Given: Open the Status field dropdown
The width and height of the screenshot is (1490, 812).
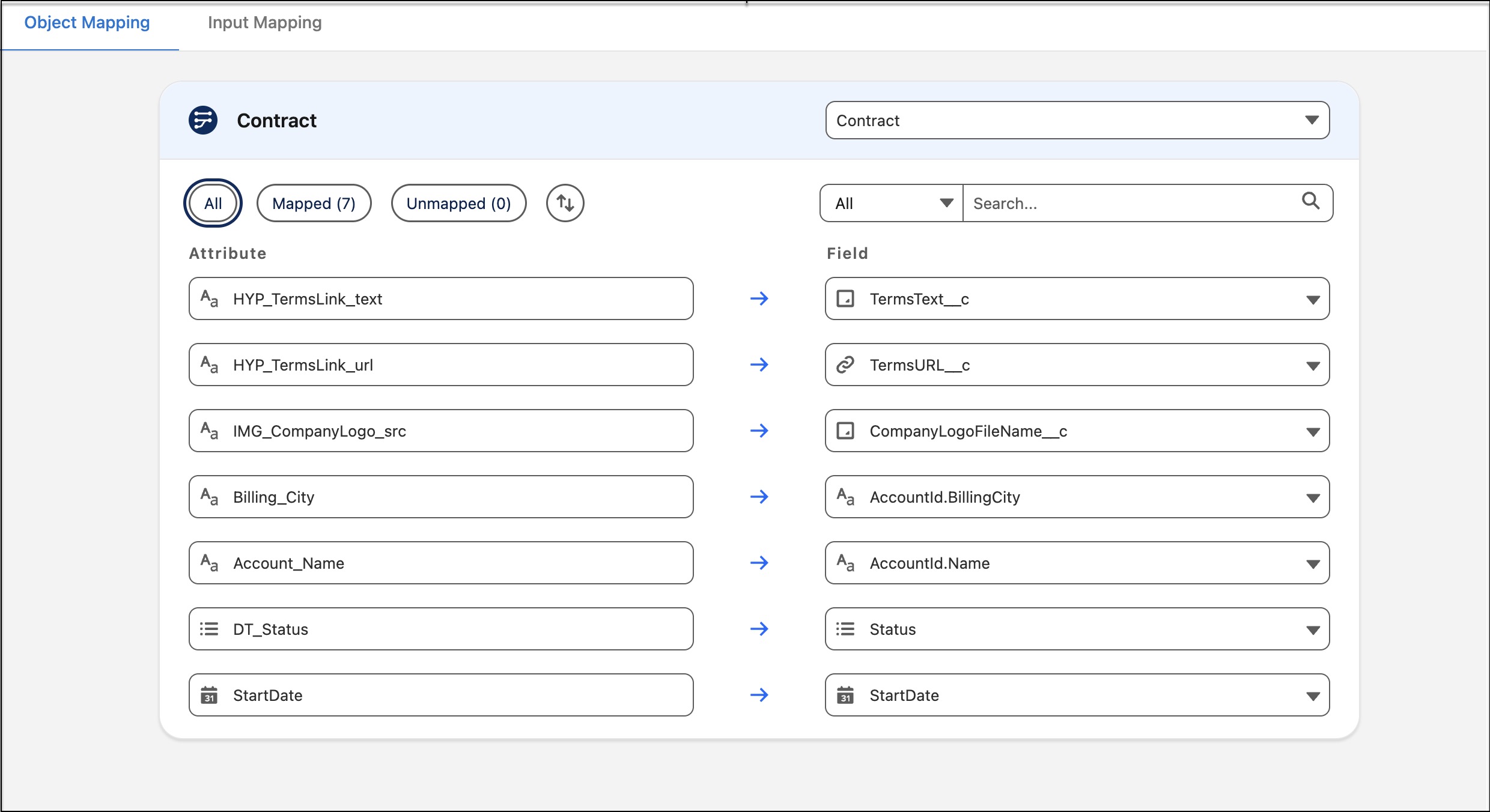Looking at the screenshot, I should [1077, 629].
